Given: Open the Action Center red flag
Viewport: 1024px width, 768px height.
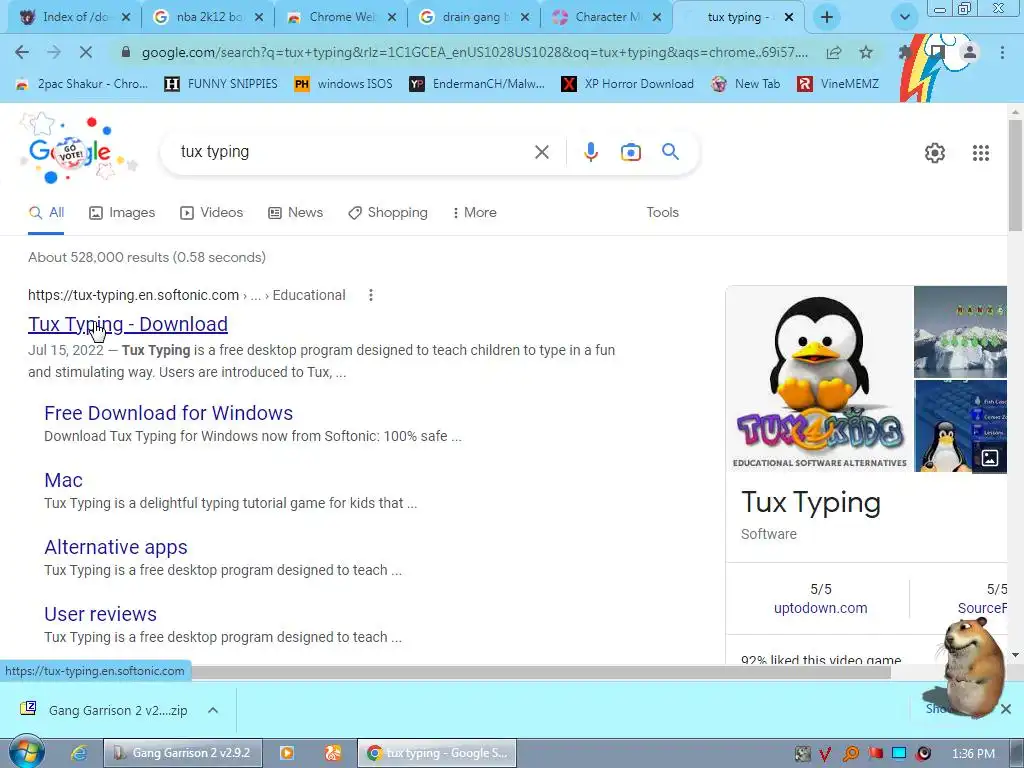Looking at the screenshot, I should click(x=875, y=754).
